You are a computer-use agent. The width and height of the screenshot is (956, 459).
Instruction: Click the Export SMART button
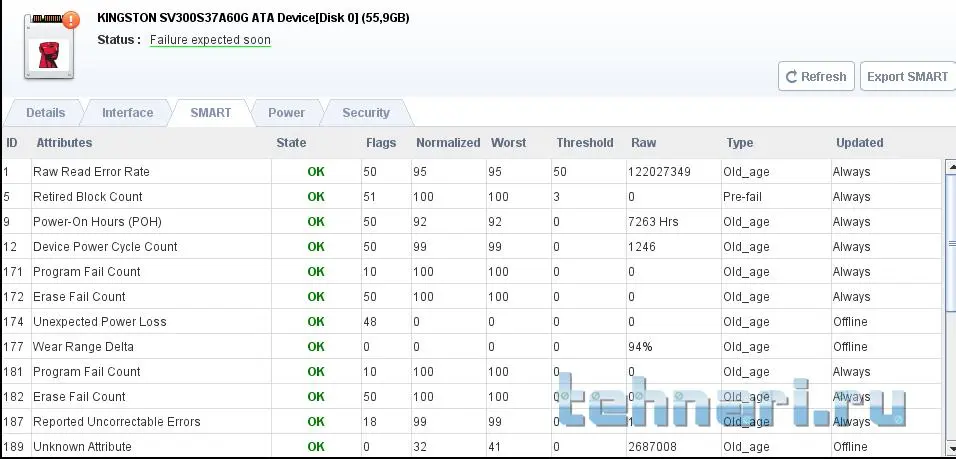click(x=908, y=76)
